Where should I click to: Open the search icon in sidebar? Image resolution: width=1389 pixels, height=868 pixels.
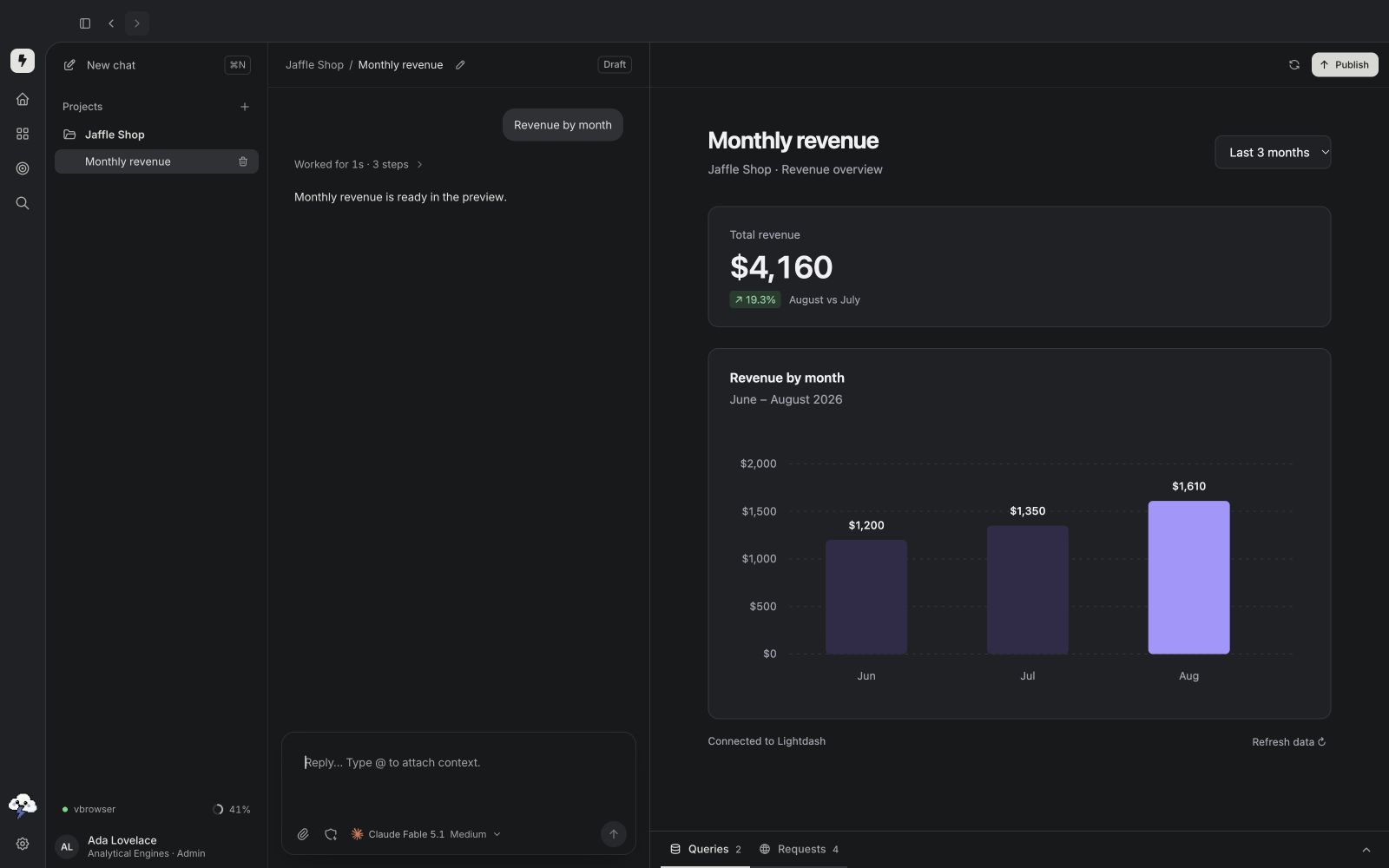[x=23, y=203]
